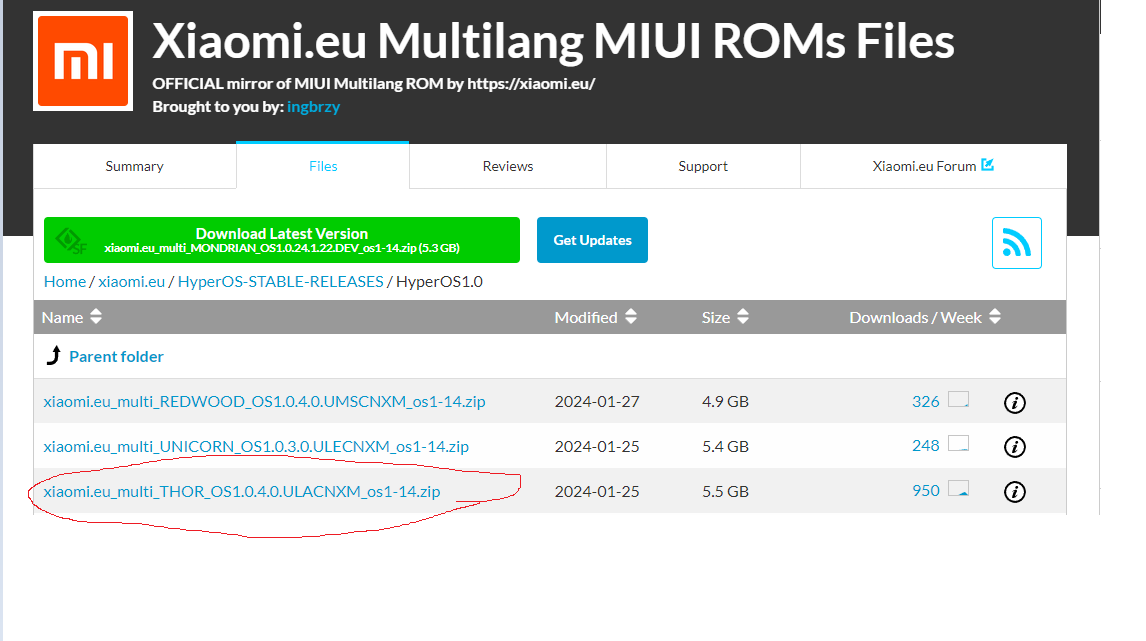1146x641 pixels.
Task: Click the Name column header text
Action: pyautogui.click(x=62, y=317)
